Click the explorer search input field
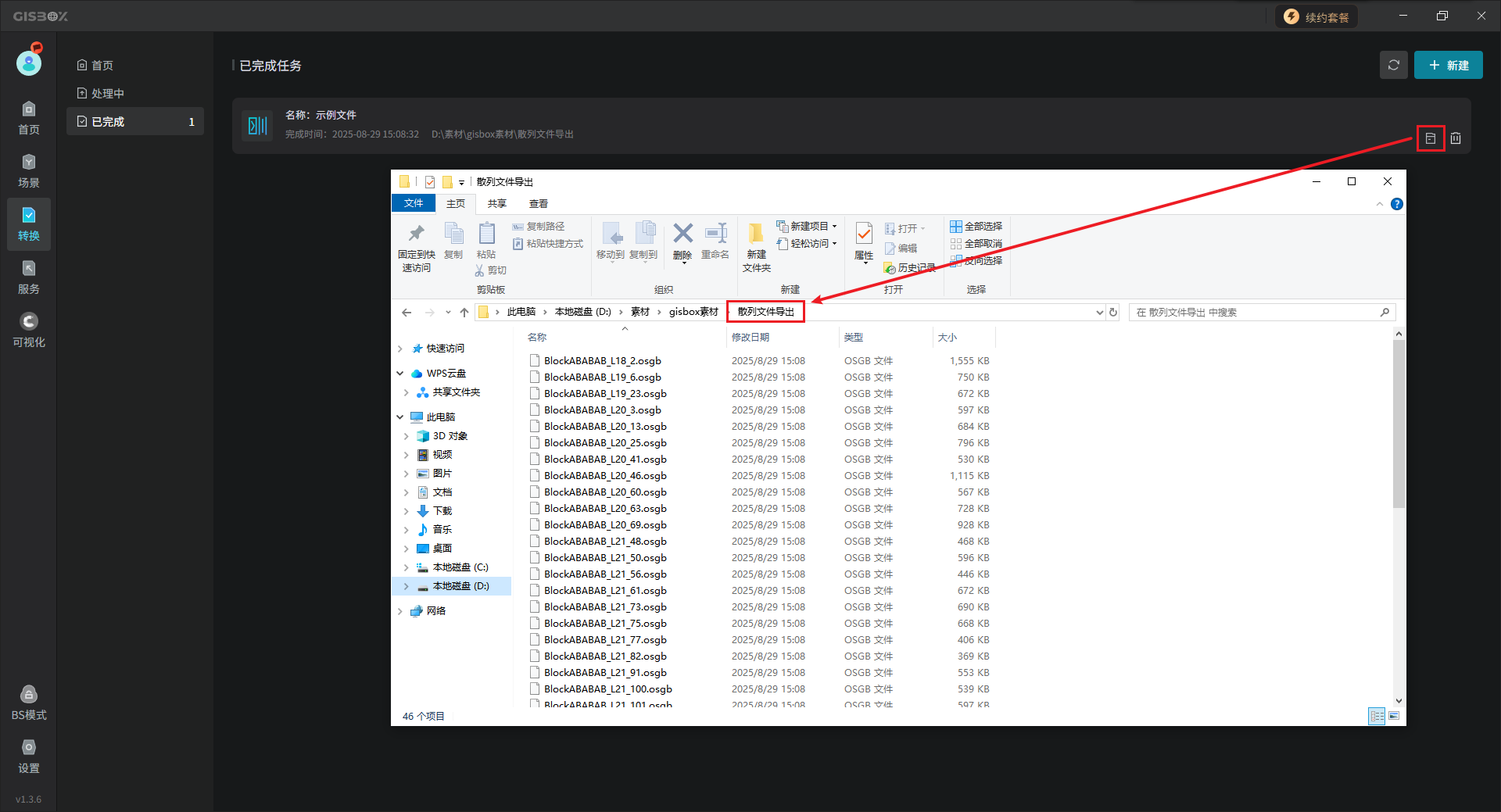Image resolution: width=1501 pixels, height=812 pixels. coord(1255,313)
